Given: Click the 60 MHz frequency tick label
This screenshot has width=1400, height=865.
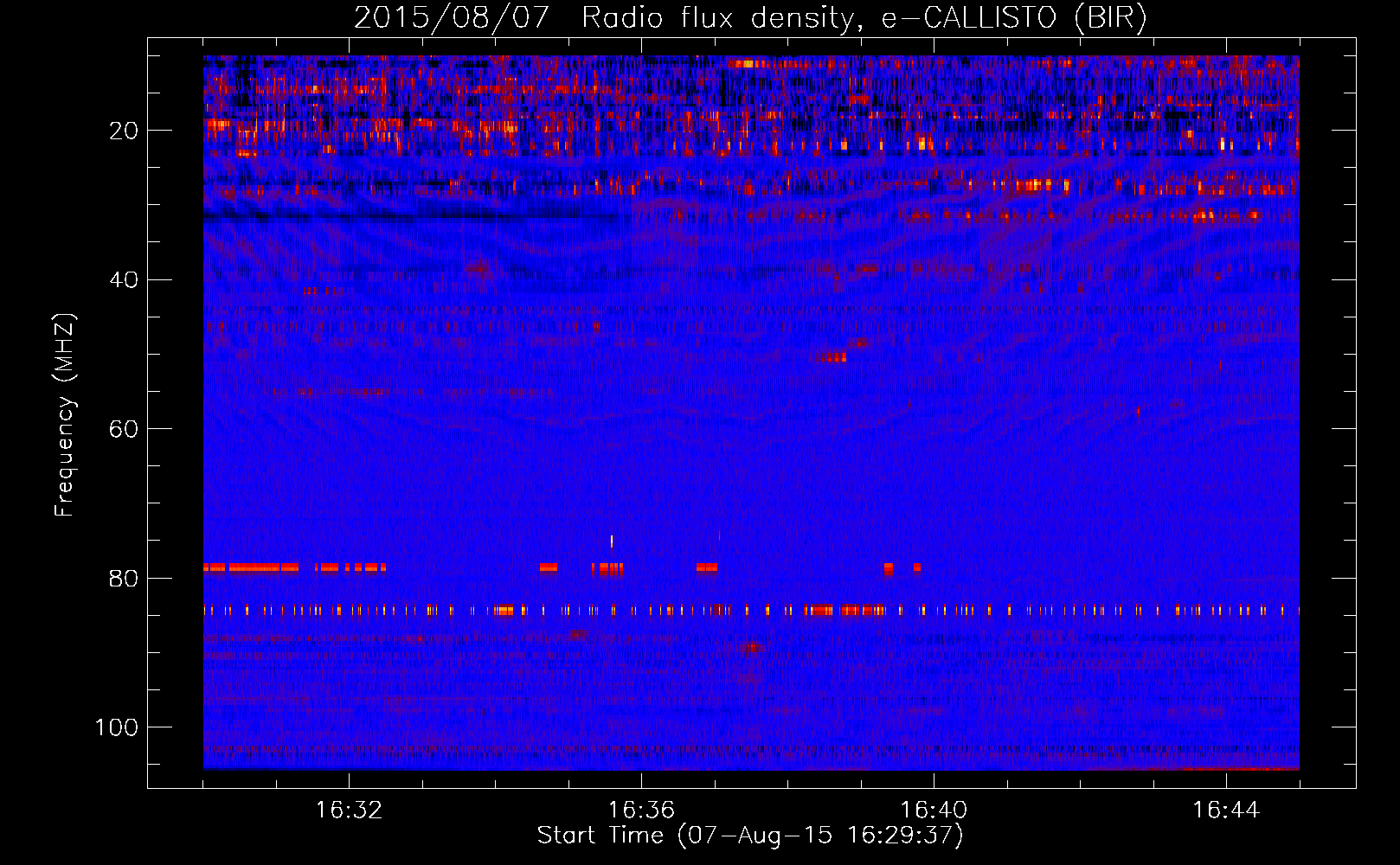Looking at the screenshot, I should coord(124,430).
